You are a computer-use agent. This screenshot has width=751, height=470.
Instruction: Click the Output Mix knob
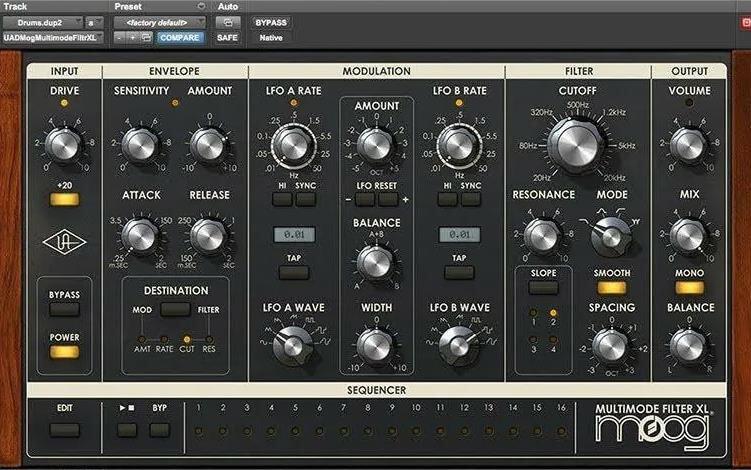688,236
